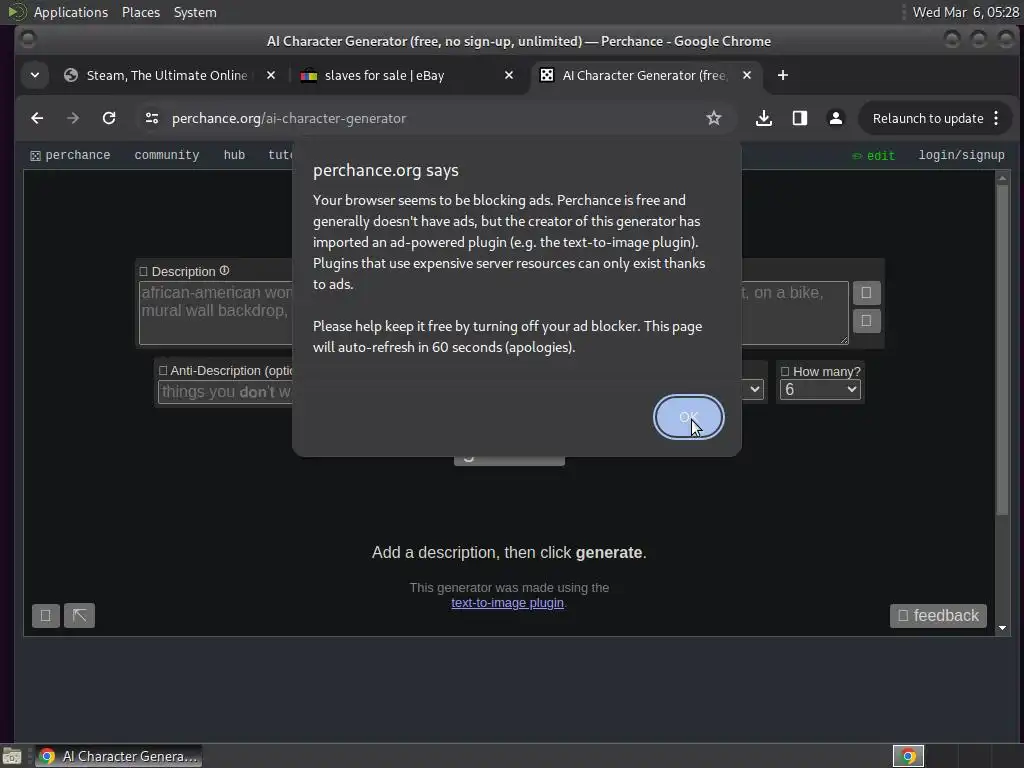Open a new tab
Image resolution: width=1024 pixels, height=768 pixels.
(x=782, y=75)
